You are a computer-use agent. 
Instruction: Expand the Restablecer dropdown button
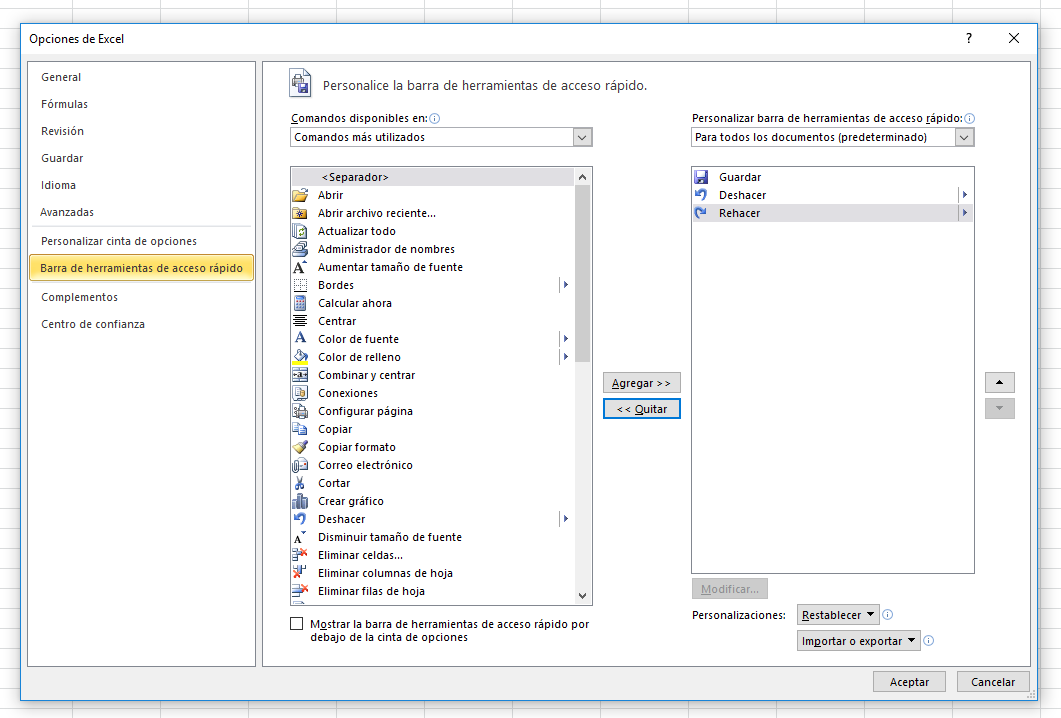[838, 614]
